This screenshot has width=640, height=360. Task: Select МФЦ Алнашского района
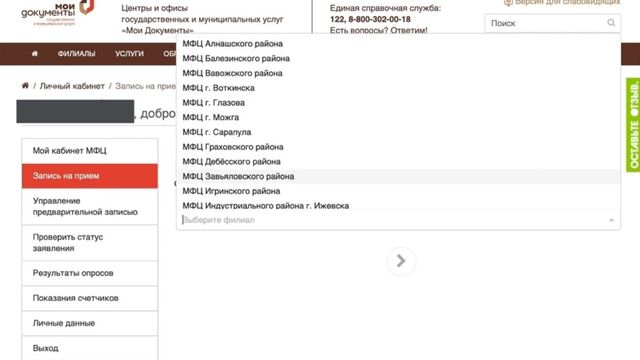399,44
